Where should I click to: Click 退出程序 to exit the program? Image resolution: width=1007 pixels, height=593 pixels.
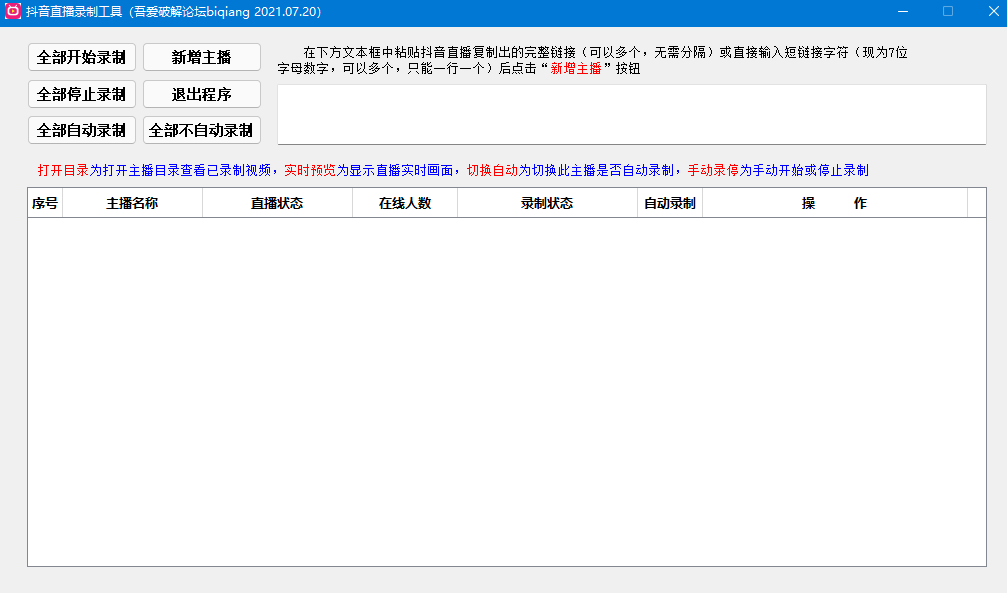202,94
